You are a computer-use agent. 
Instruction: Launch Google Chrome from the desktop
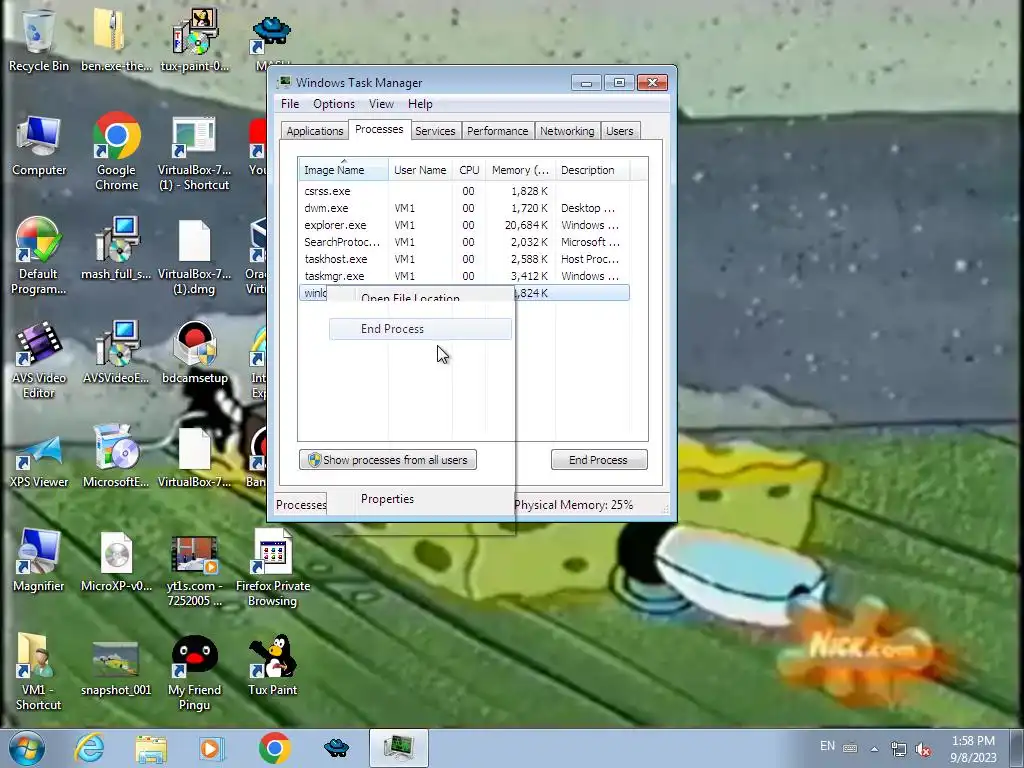pyautogui.click(x=116, y=152)
